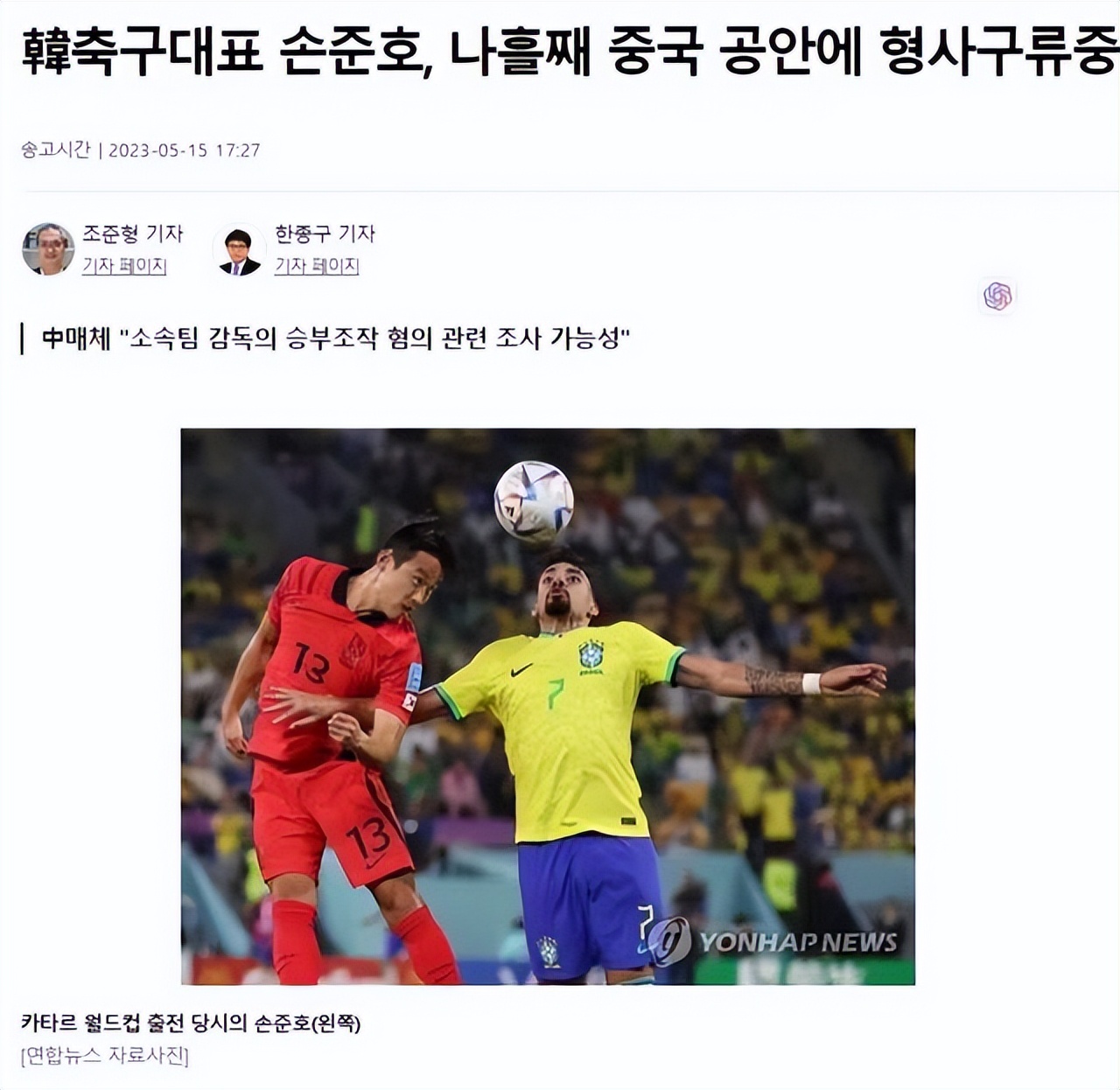Click the 송고시간 label

(56, 150)
